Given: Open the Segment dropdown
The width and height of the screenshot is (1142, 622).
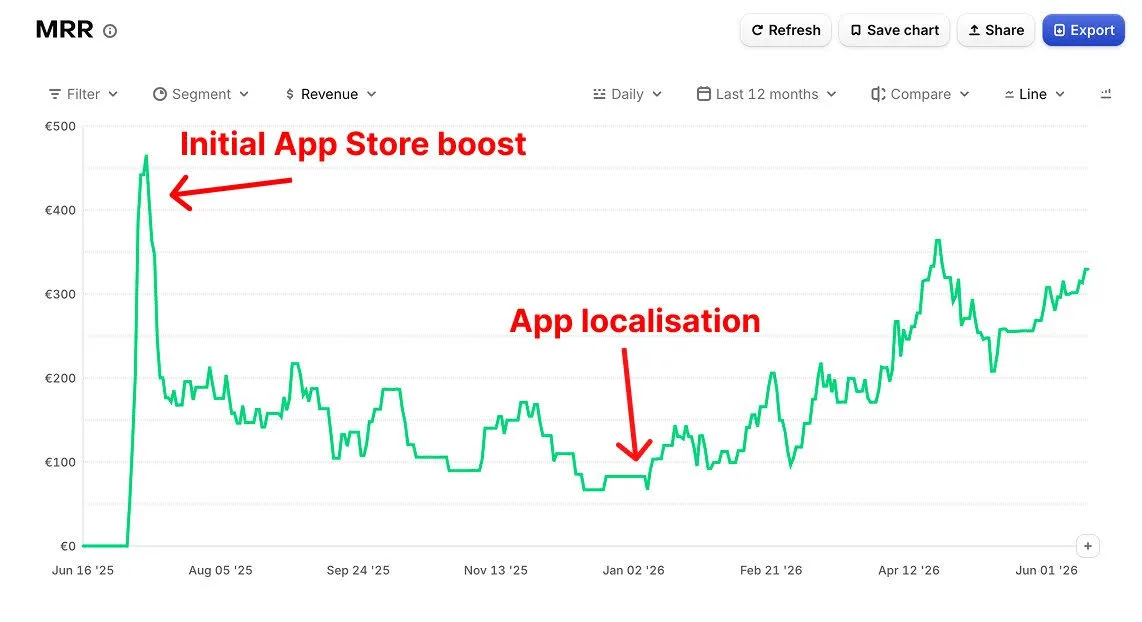Looking at the screenshot, I should tap(201, 94).
